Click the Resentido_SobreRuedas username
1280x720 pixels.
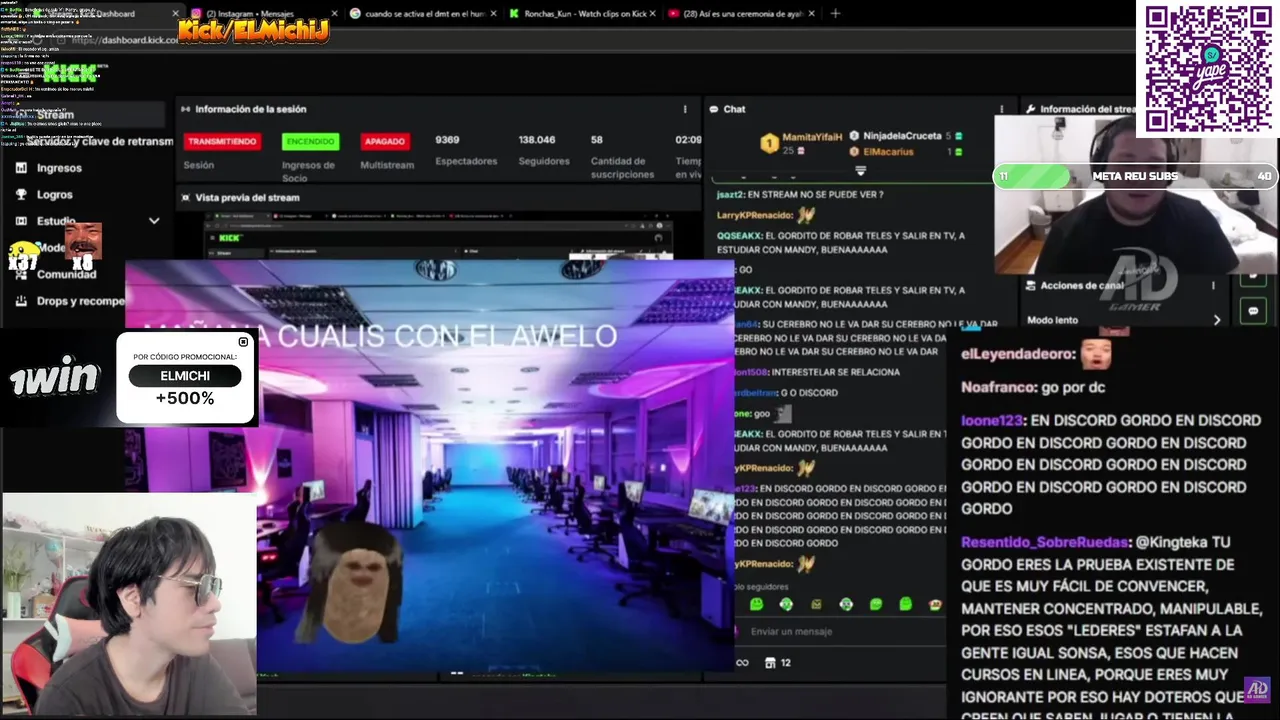click(1046, 542)
